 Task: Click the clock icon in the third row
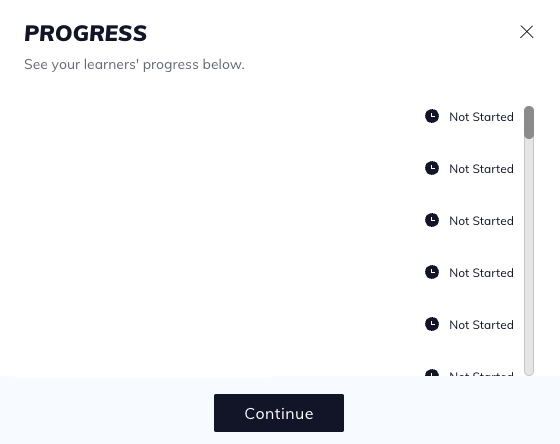pyautogui.click(x=432, y=220)
